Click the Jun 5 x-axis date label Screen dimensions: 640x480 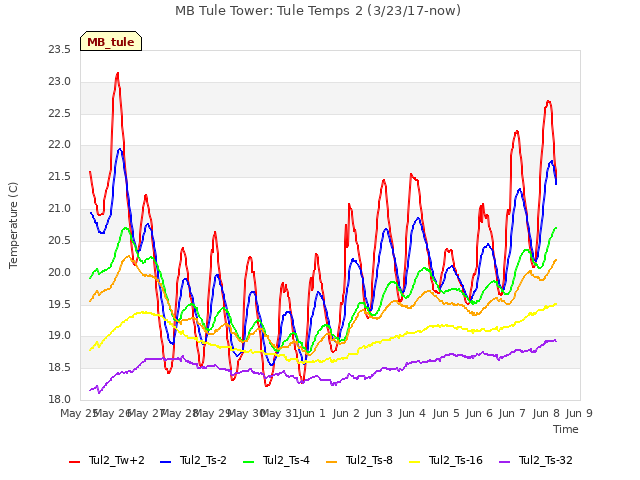pos(446,413)
